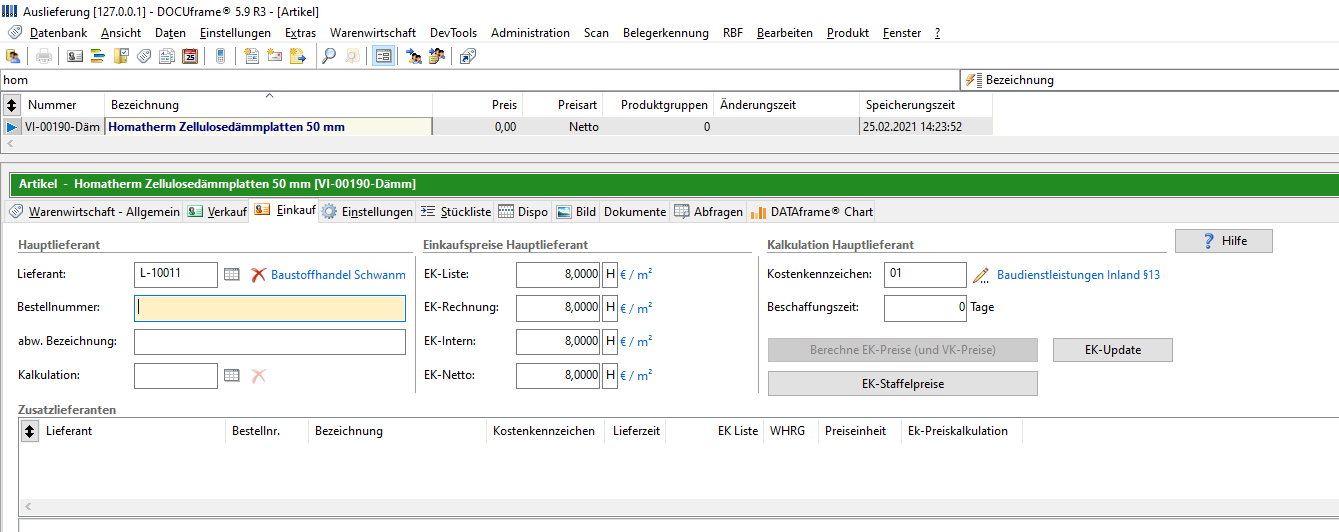
Task: Click the folder with checklist toolbar icon
Action: 121,56
